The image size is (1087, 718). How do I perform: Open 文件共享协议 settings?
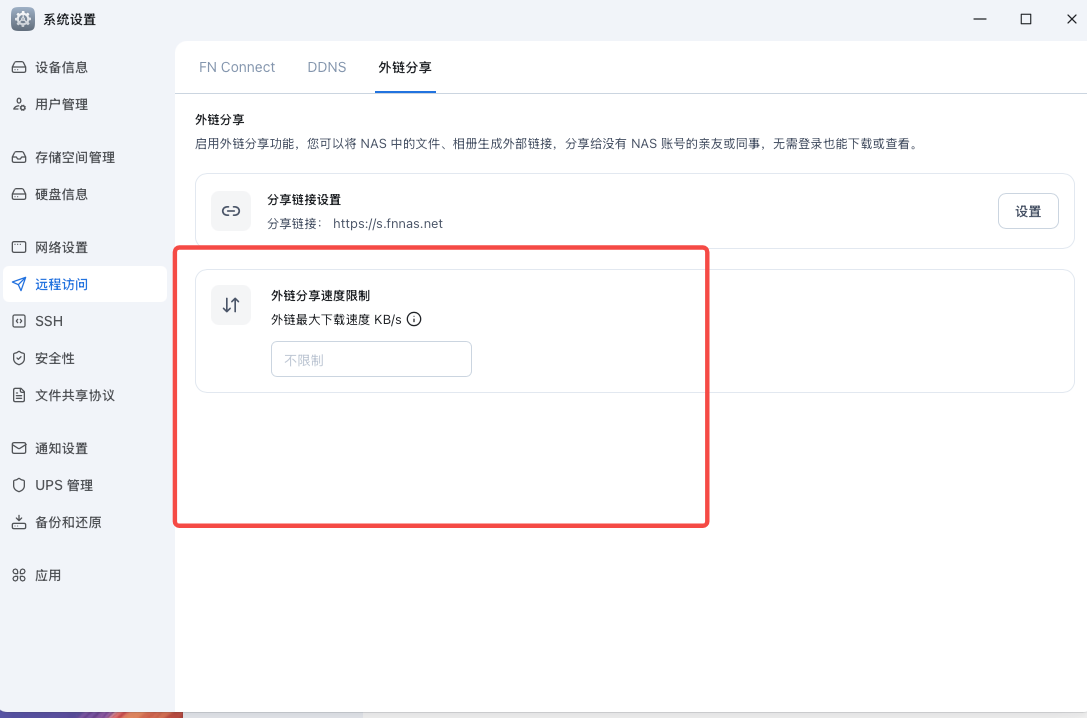tap(85, 395)
